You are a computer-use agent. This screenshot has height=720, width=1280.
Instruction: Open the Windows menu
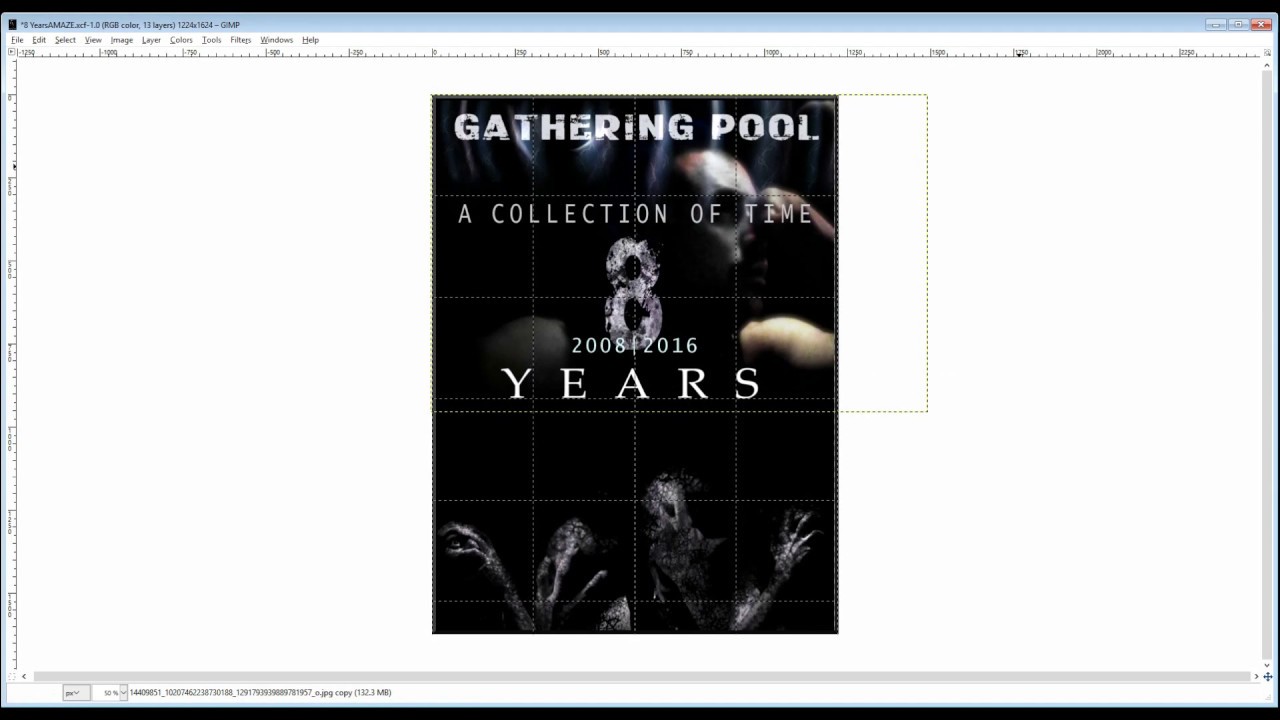276,40
